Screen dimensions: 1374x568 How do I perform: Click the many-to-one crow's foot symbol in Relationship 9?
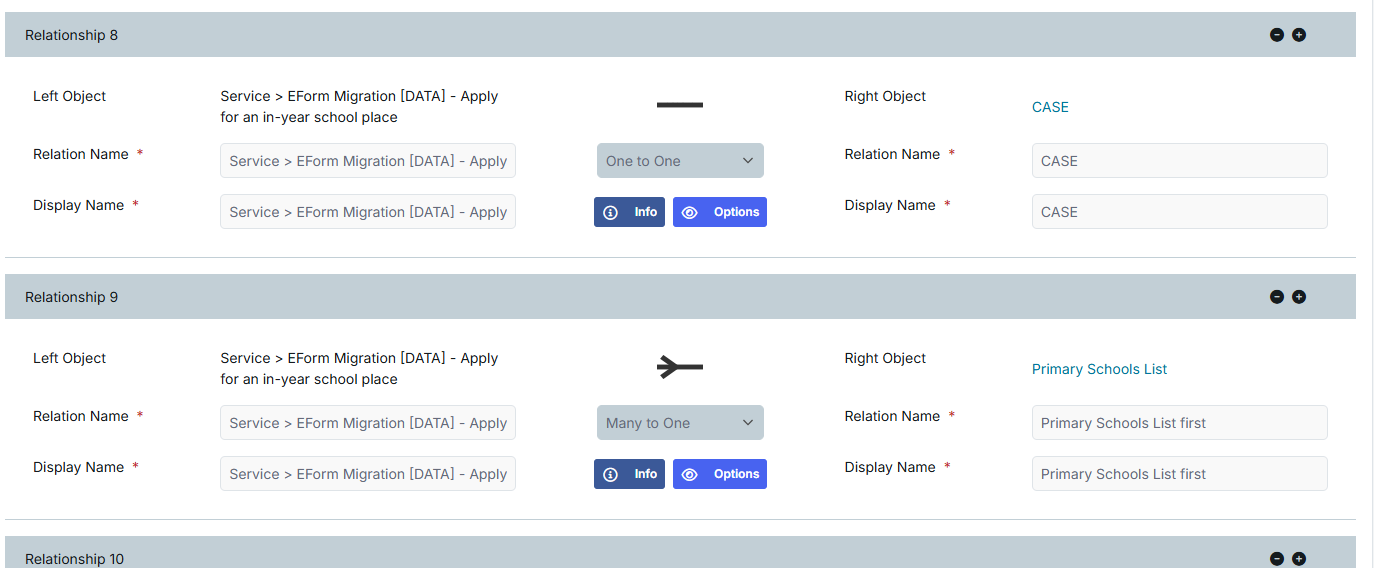click(680, 367)
